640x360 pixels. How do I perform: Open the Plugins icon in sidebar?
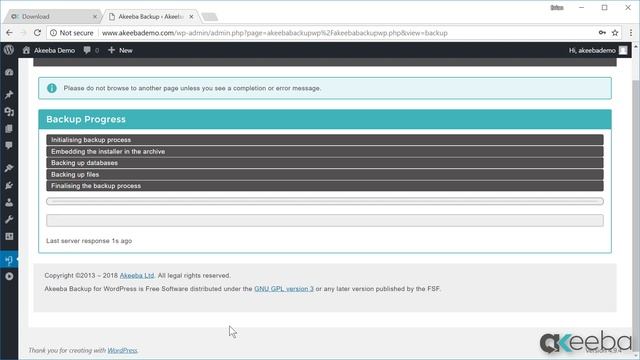click(x=9, y=185)
